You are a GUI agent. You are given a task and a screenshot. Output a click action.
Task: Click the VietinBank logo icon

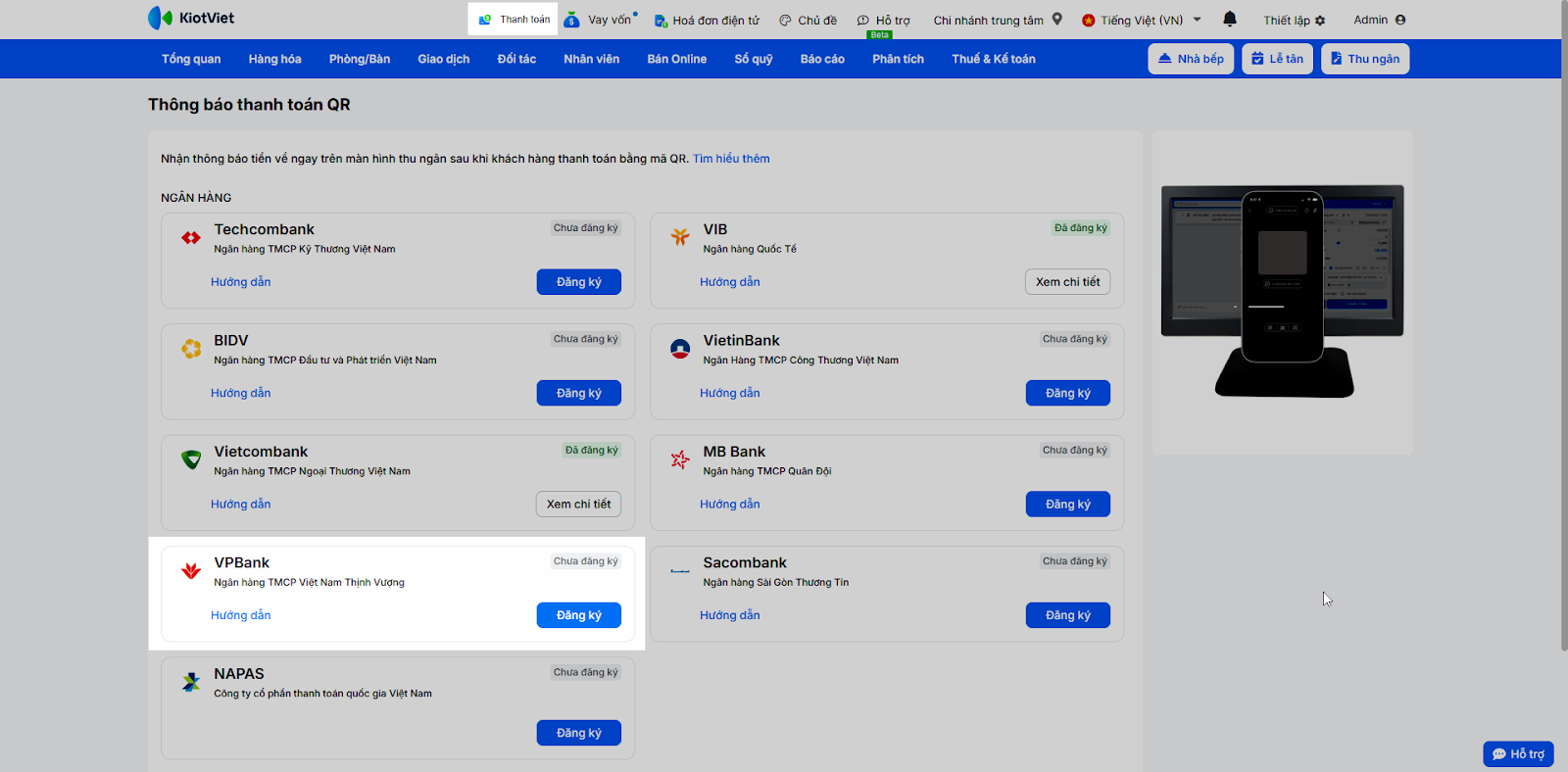click(680, 348)
